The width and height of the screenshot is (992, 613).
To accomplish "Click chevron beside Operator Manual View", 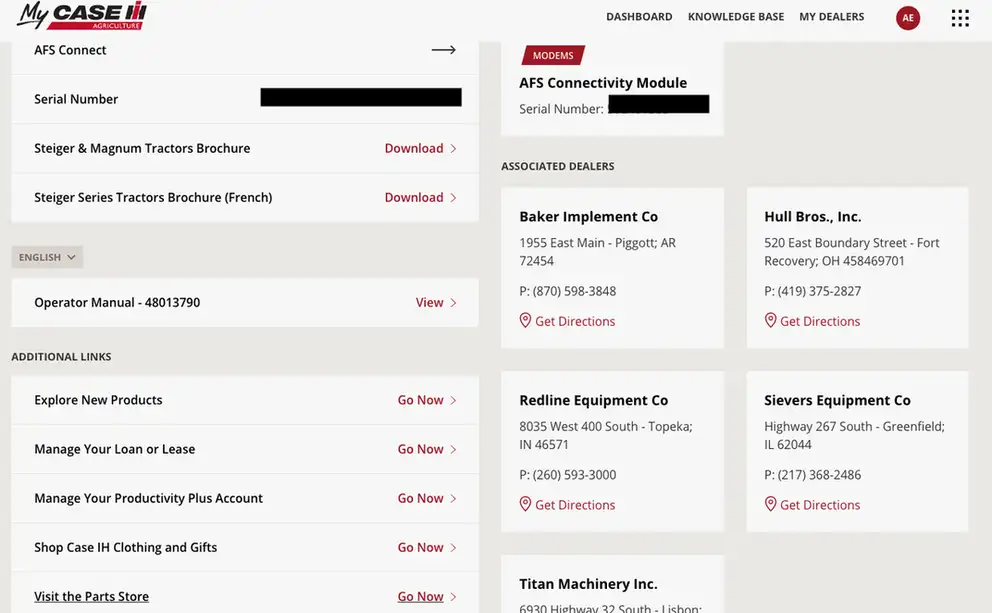I will pyautogui.click(x=453, y=303).
